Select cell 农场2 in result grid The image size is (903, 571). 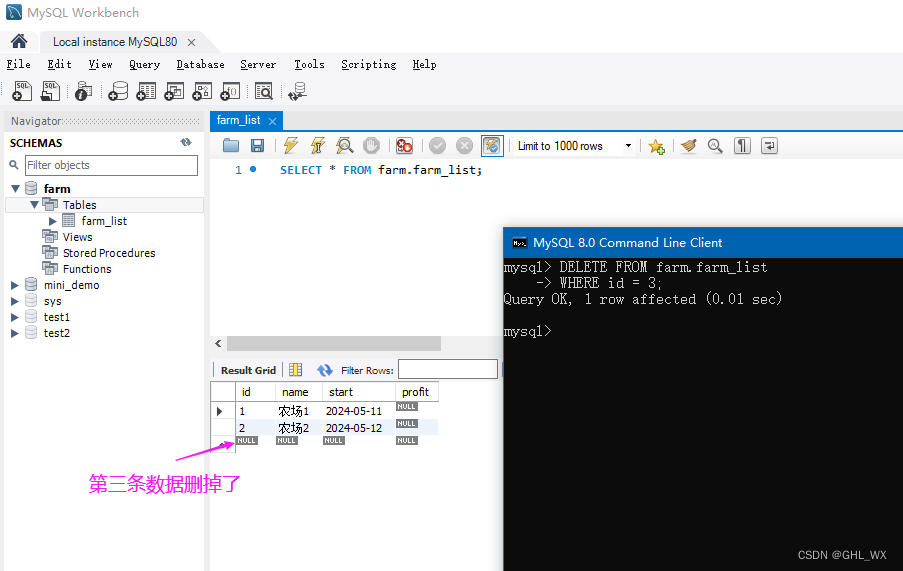(x=299, y=428)
